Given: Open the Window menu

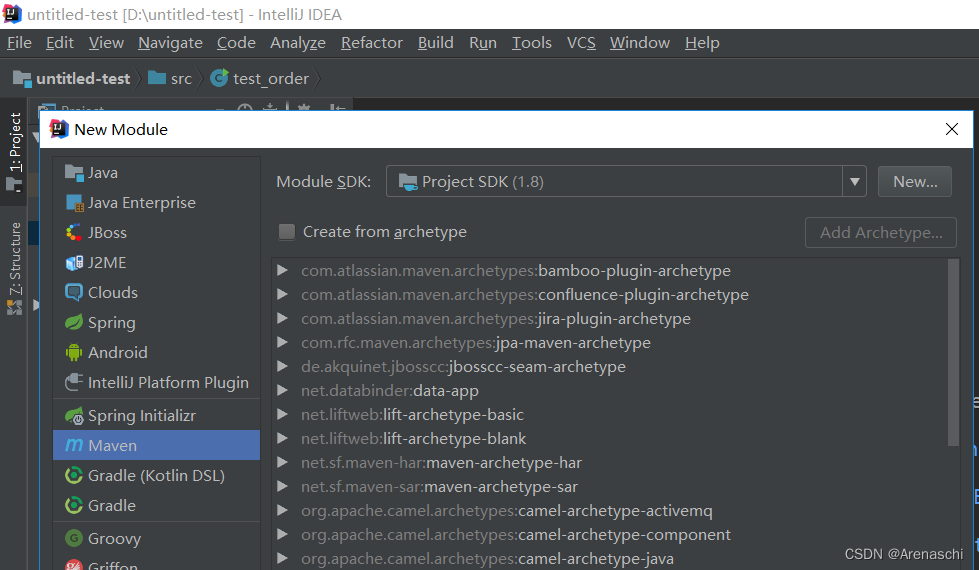Looking at the screenshot, I should (x=640, y=43).
